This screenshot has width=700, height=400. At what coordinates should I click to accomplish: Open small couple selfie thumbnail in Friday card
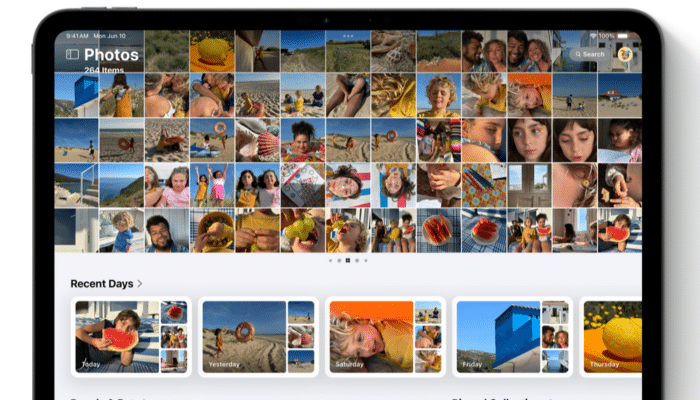click(555, 337)
